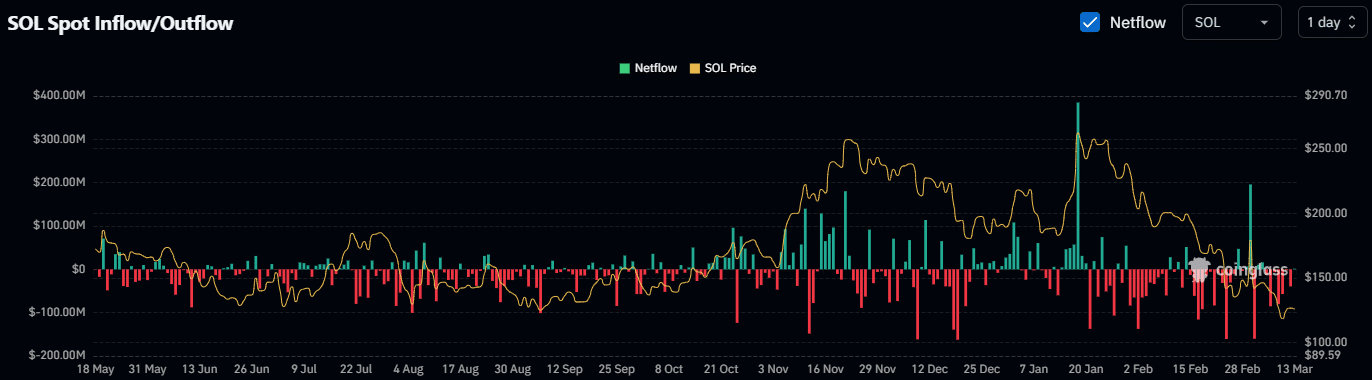The width and height of the screenshot is (1372, 380).
Task: Click the $150.00 price axis label
Action: point(1326,277)
